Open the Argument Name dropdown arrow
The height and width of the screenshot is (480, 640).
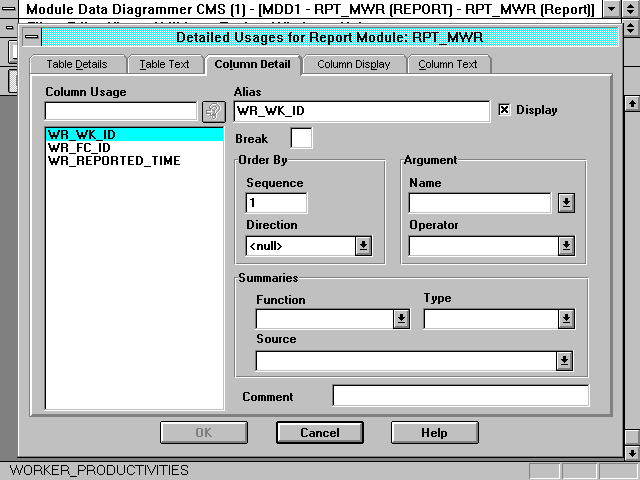pos(566,203)
